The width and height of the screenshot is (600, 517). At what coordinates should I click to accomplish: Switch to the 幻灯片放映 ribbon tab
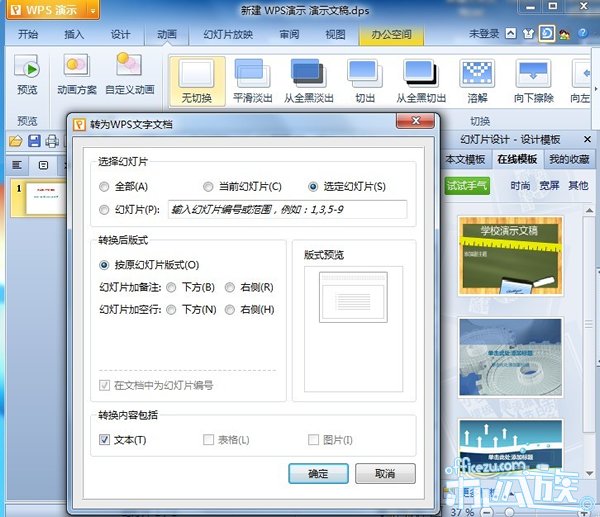pyautogui.click(x=228, y=34)
